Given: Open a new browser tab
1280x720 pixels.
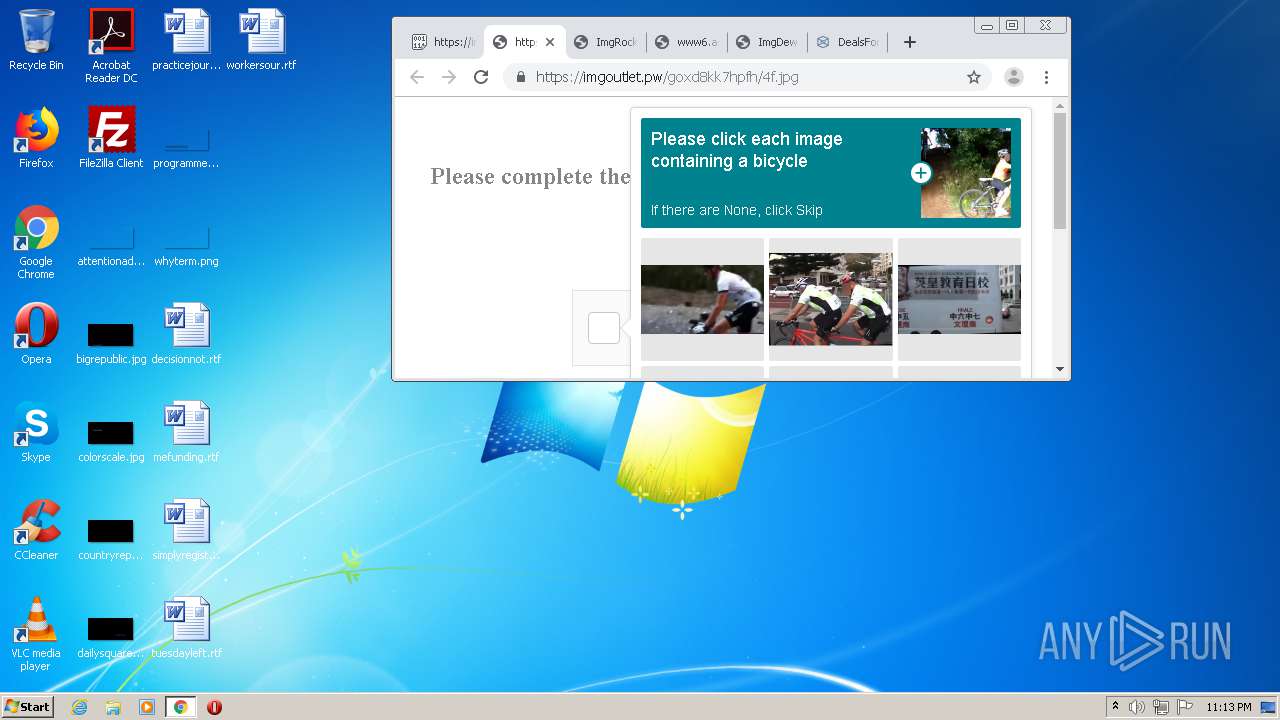Looking at the screenshot, I should click(x=909, y=42).
